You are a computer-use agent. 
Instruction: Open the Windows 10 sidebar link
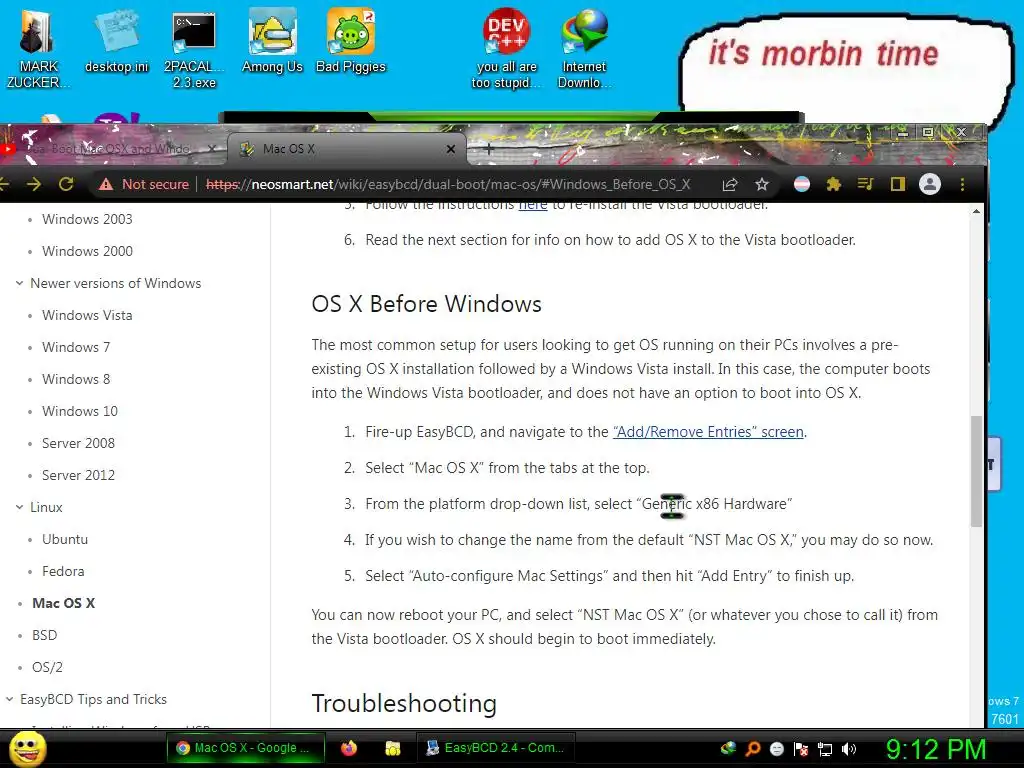[x=80, y=411]
